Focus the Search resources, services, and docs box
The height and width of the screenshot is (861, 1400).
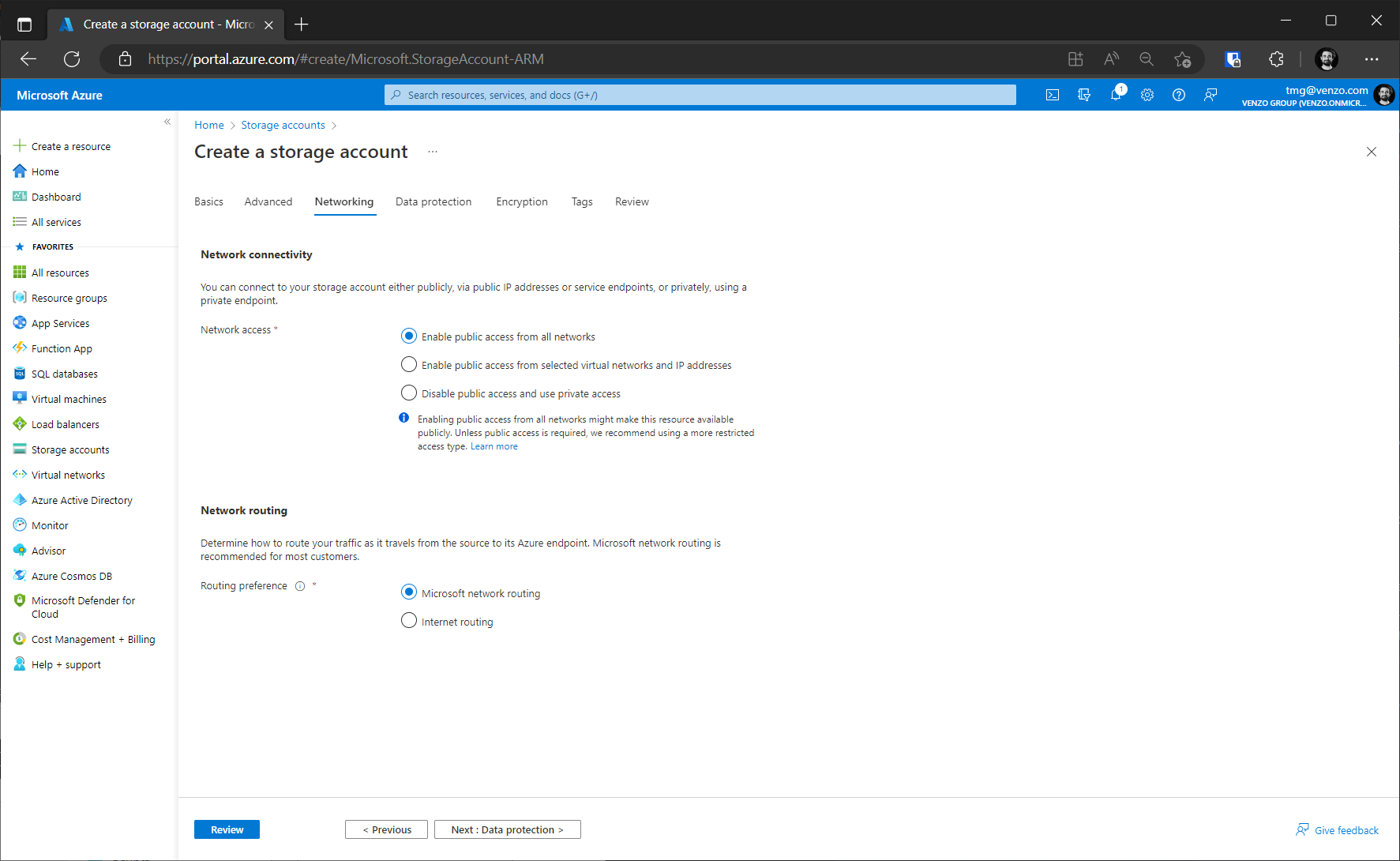click(700, 95)
